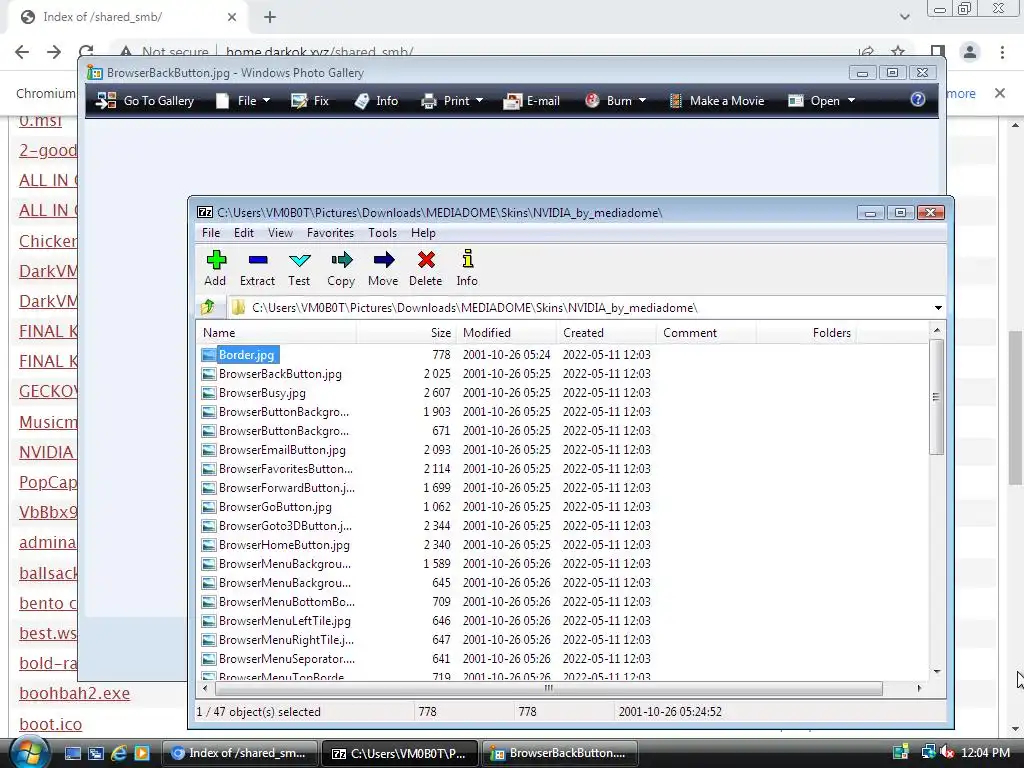The image size is (1024, 768).
Task: Expand the Open dropdown in Photo Gallery
Action: point(851,101)
